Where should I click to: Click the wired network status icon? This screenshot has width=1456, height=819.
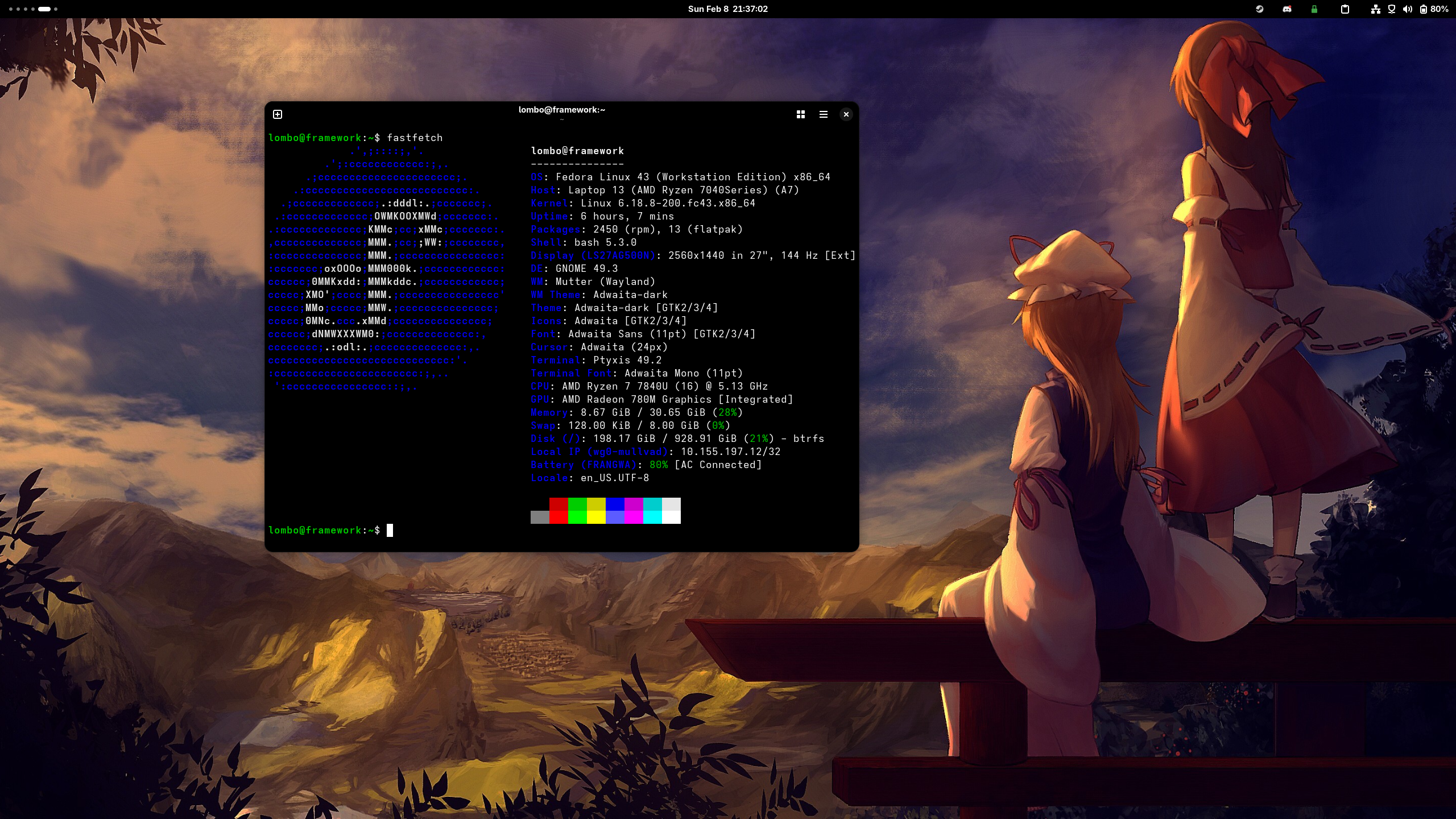1375,9
